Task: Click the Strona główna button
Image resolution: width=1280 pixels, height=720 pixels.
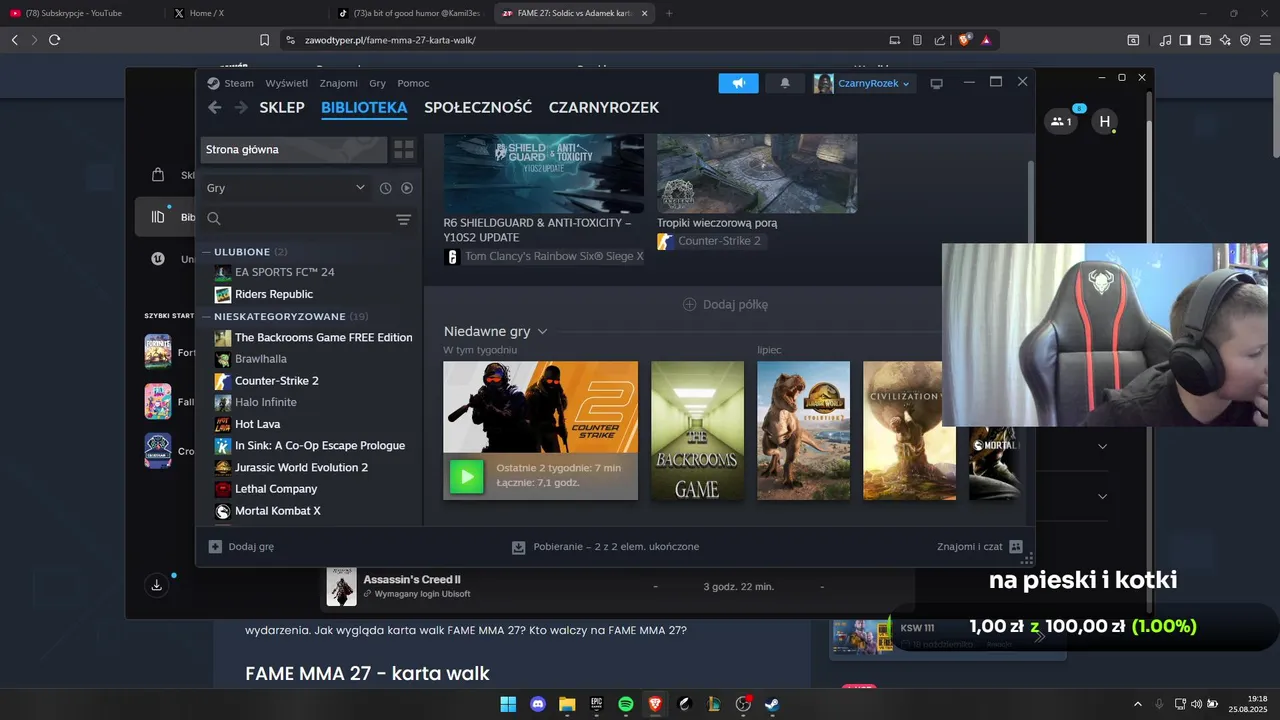Action: pos(294,150)
